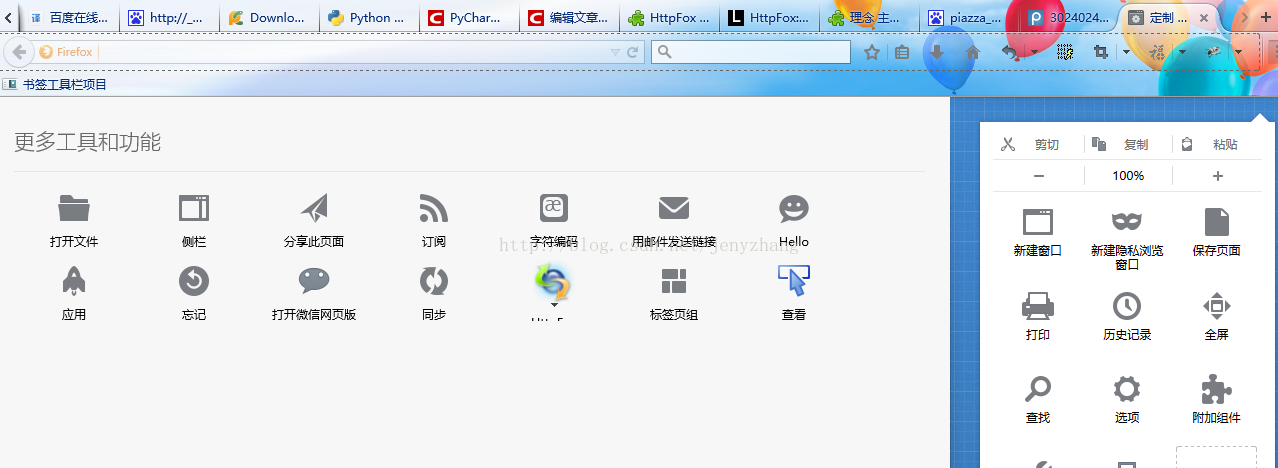Open New Private Window (新建隐私浏览窗口) mask icon

click(x=1127, y=221)
